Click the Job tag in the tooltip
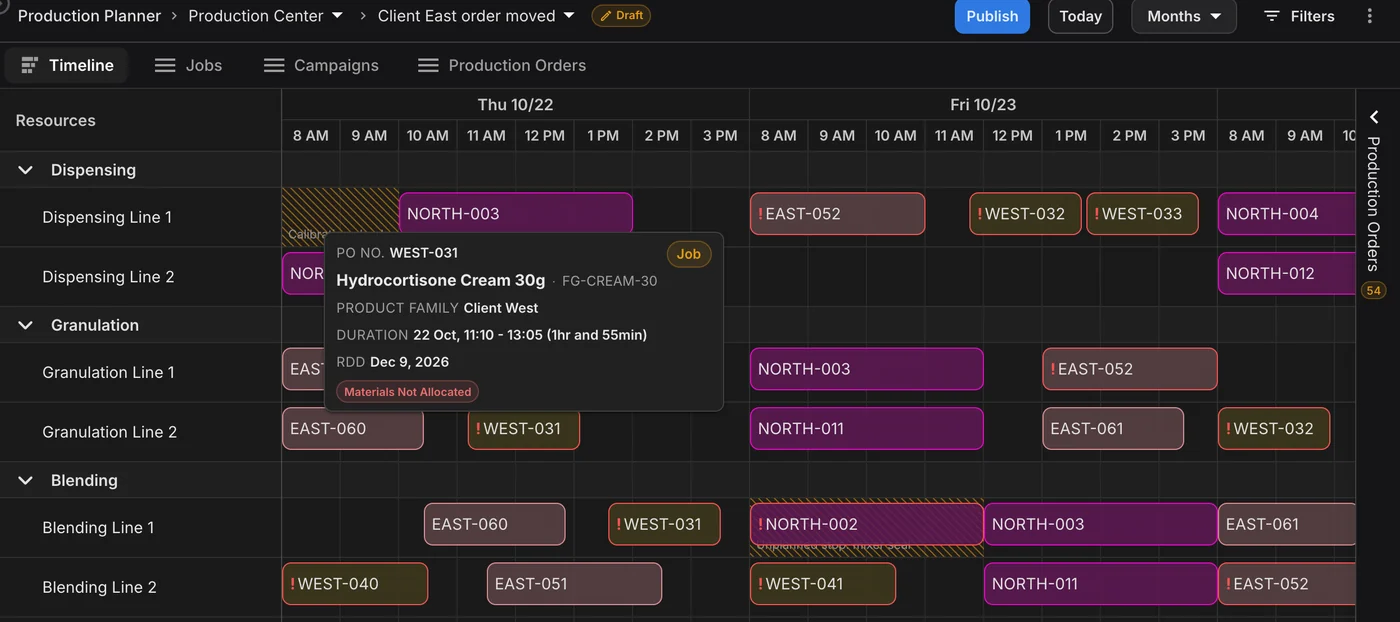Image resolution: width=1400 pixels, height=622 pixels. [x=689, y=254]
